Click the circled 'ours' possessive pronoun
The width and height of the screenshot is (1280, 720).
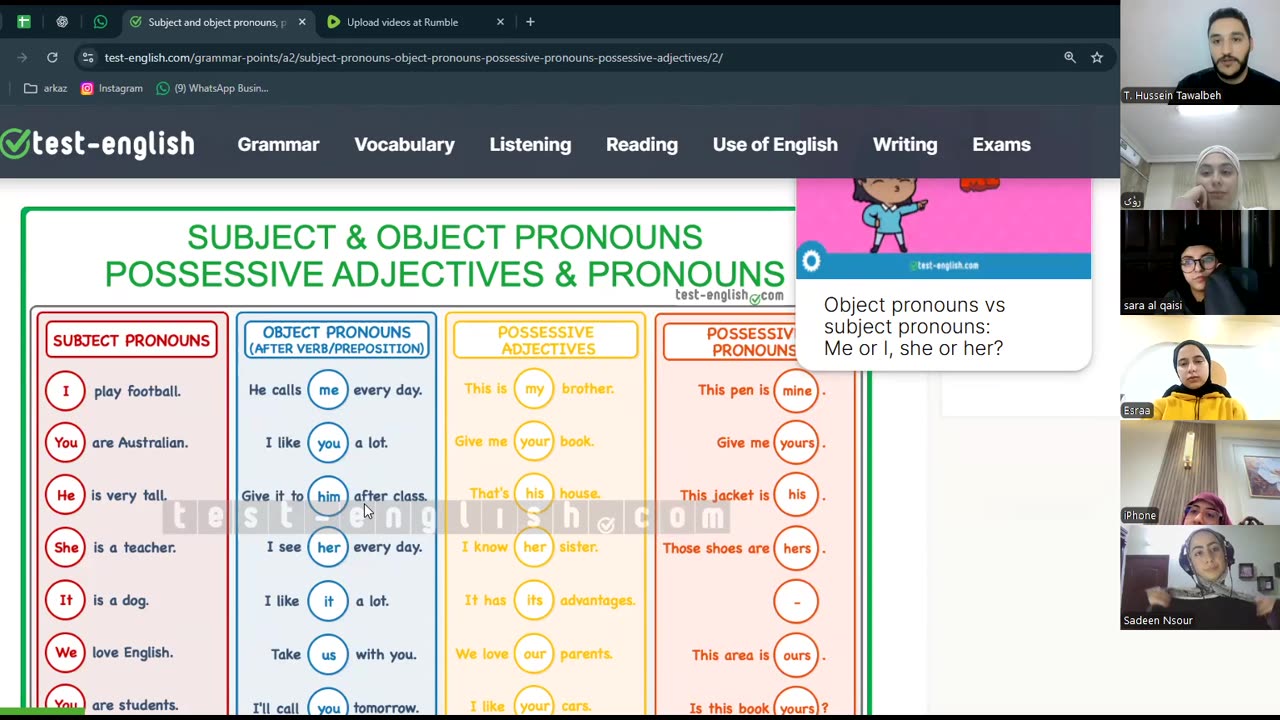point(796,655)
